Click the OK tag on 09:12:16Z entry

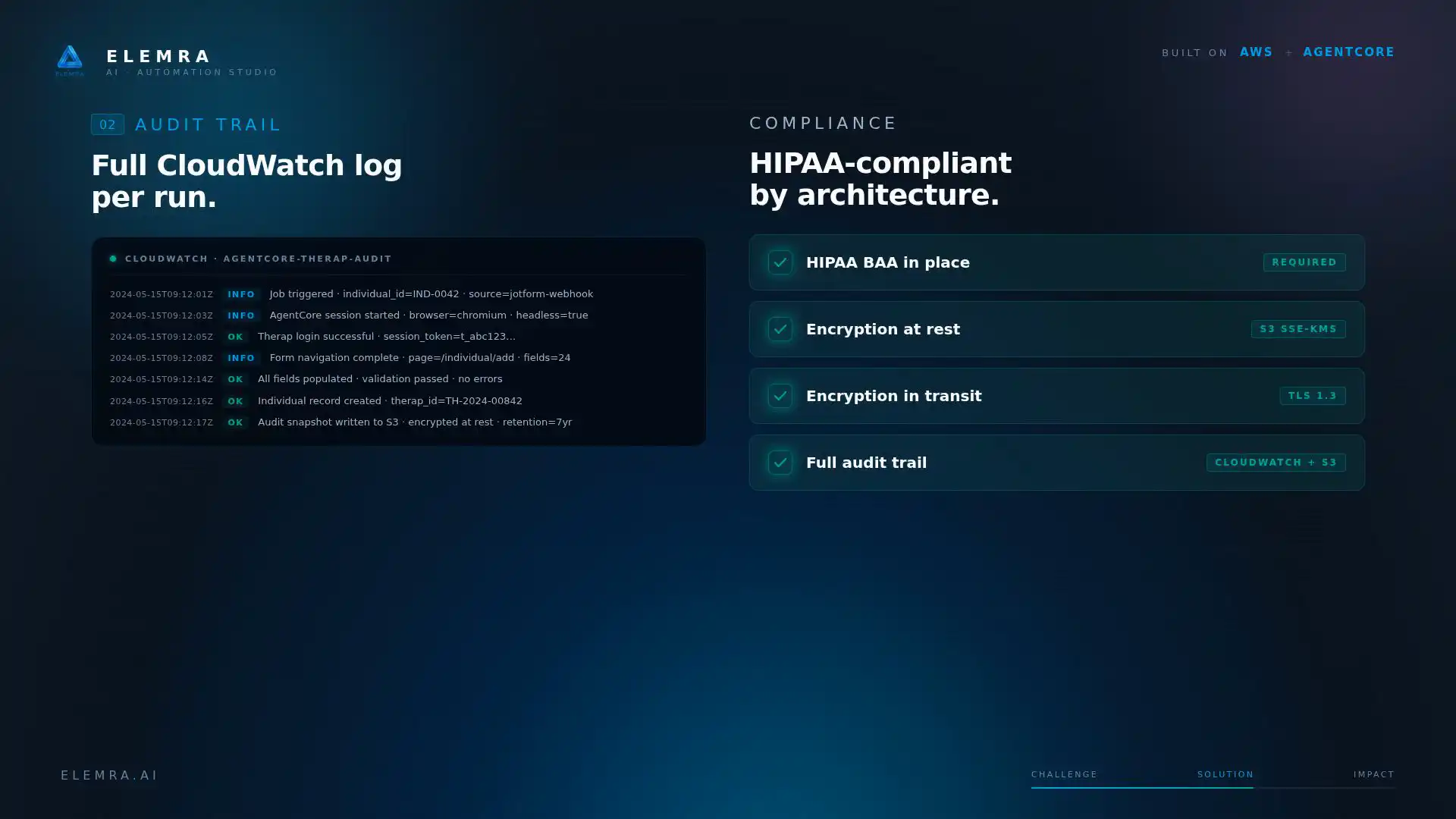coord(235,401)
